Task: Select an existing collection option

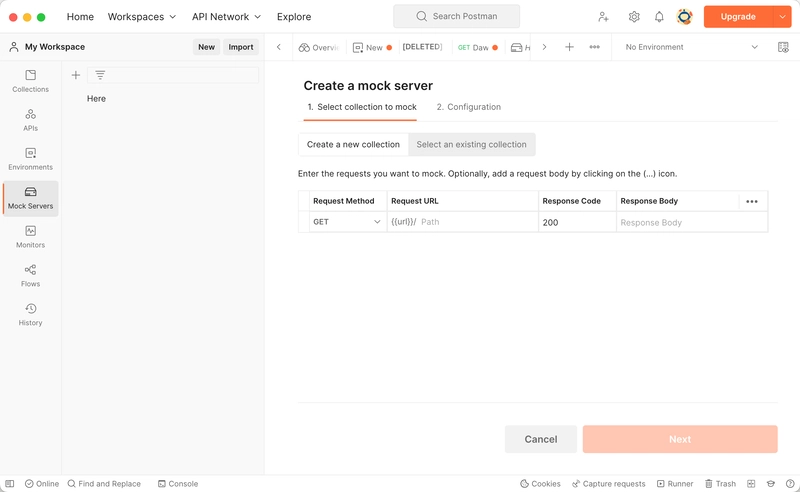Action: (471, 144)
